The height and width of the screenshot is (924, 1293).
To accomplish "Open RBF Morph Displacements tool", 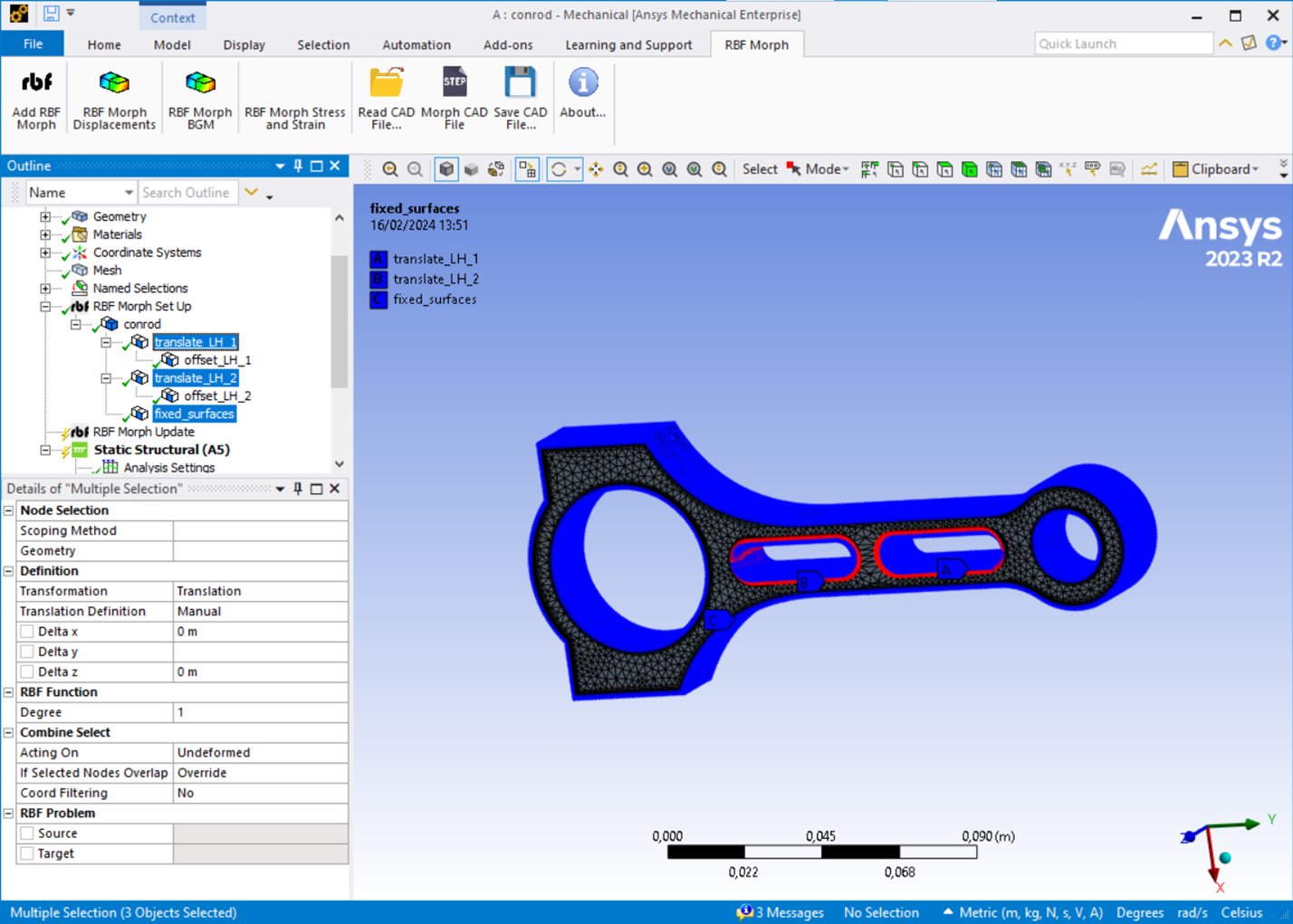I will pyautogui.click(x=114, y=98).
